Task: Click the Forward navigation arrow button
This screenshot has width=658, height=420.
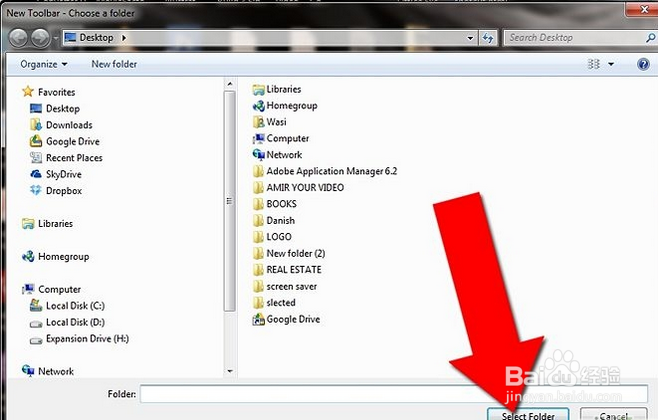Action: 40,38
